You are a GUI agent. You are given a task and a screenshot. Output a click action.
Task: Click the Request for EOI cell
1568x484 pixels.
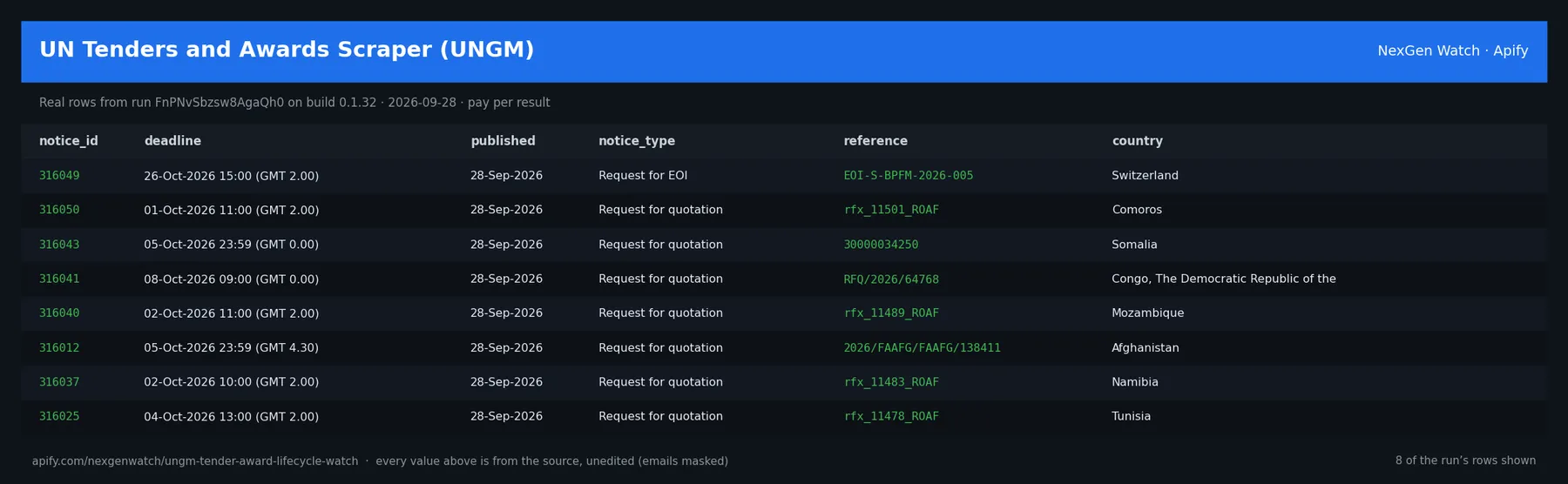click(x=643, y=176)
